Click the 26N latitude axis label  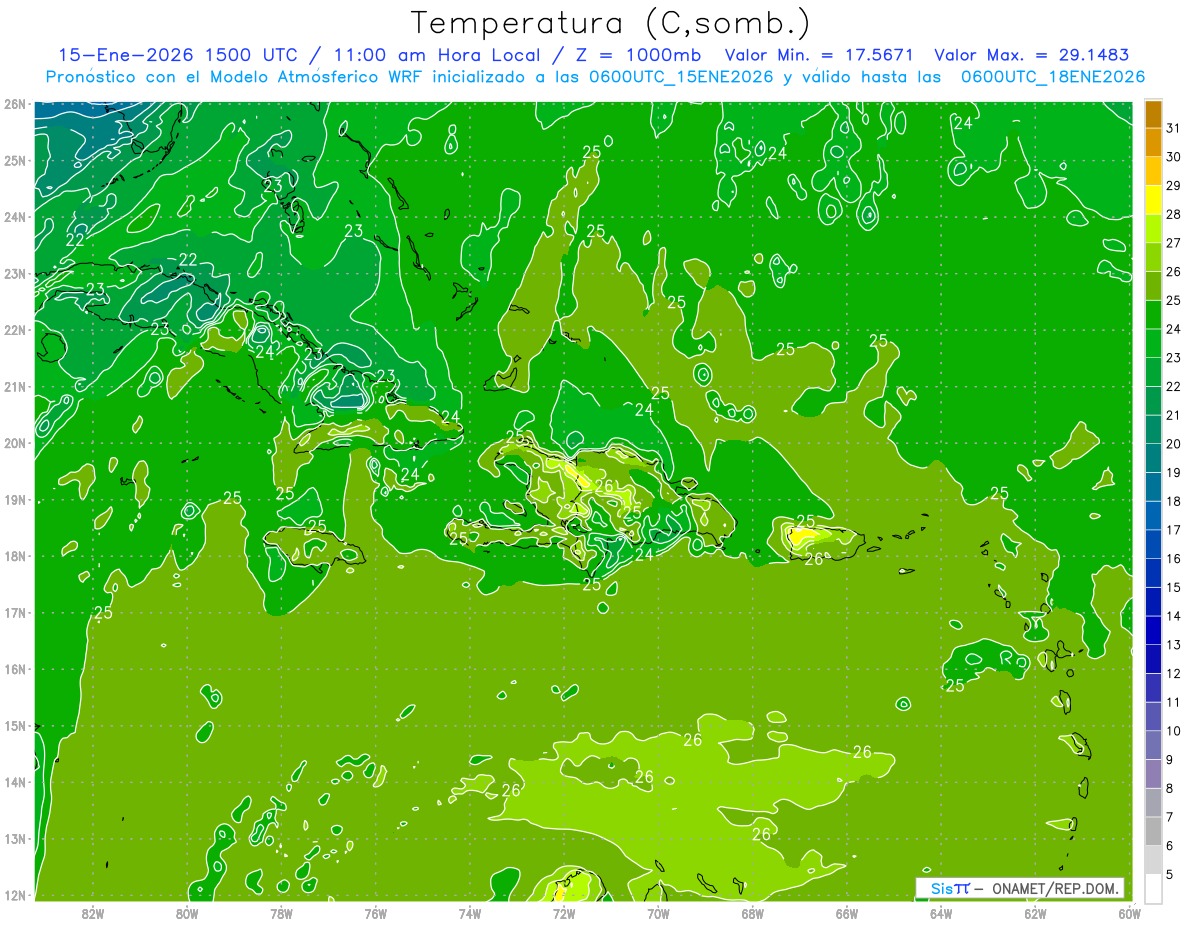14,104
